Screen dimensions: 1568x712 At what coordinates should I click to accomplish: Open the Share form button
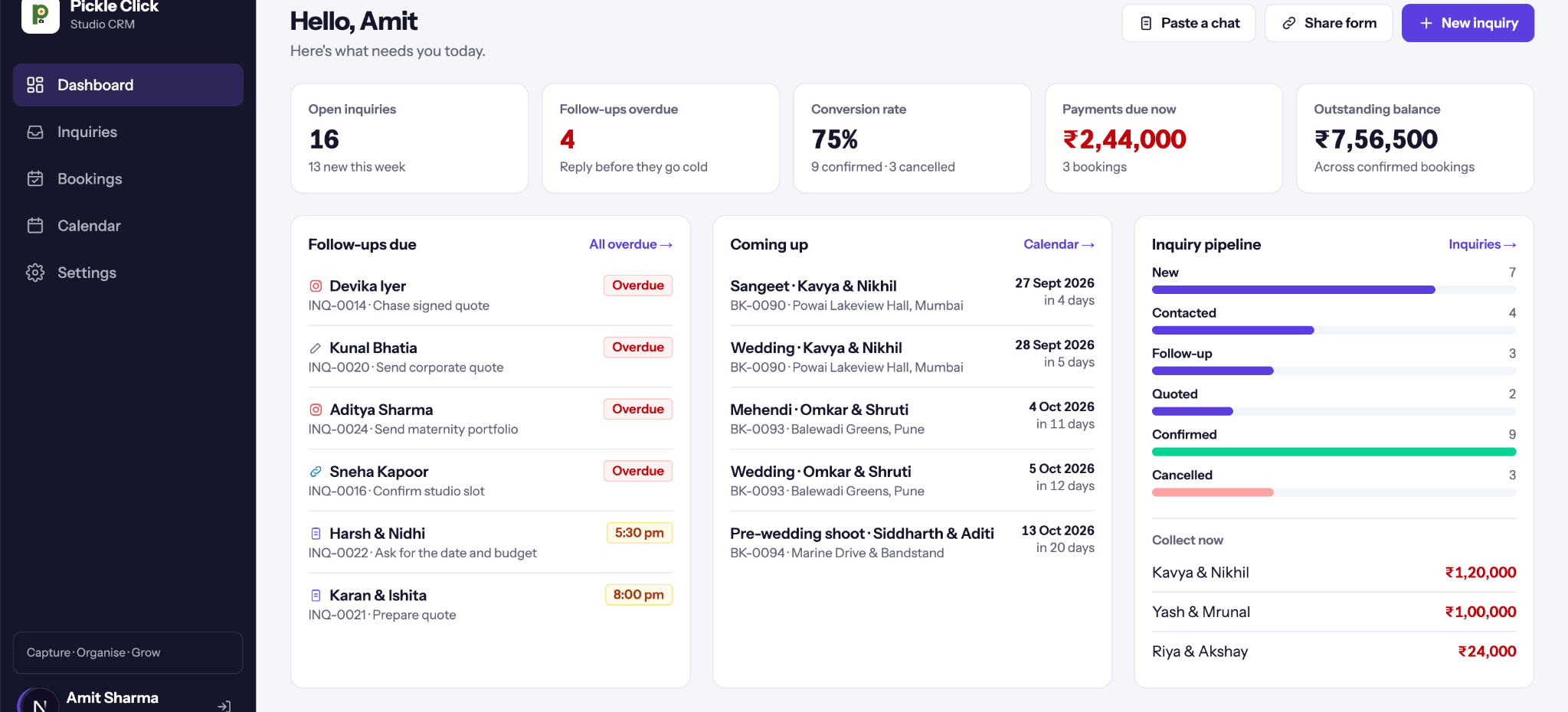[1329, 23]
